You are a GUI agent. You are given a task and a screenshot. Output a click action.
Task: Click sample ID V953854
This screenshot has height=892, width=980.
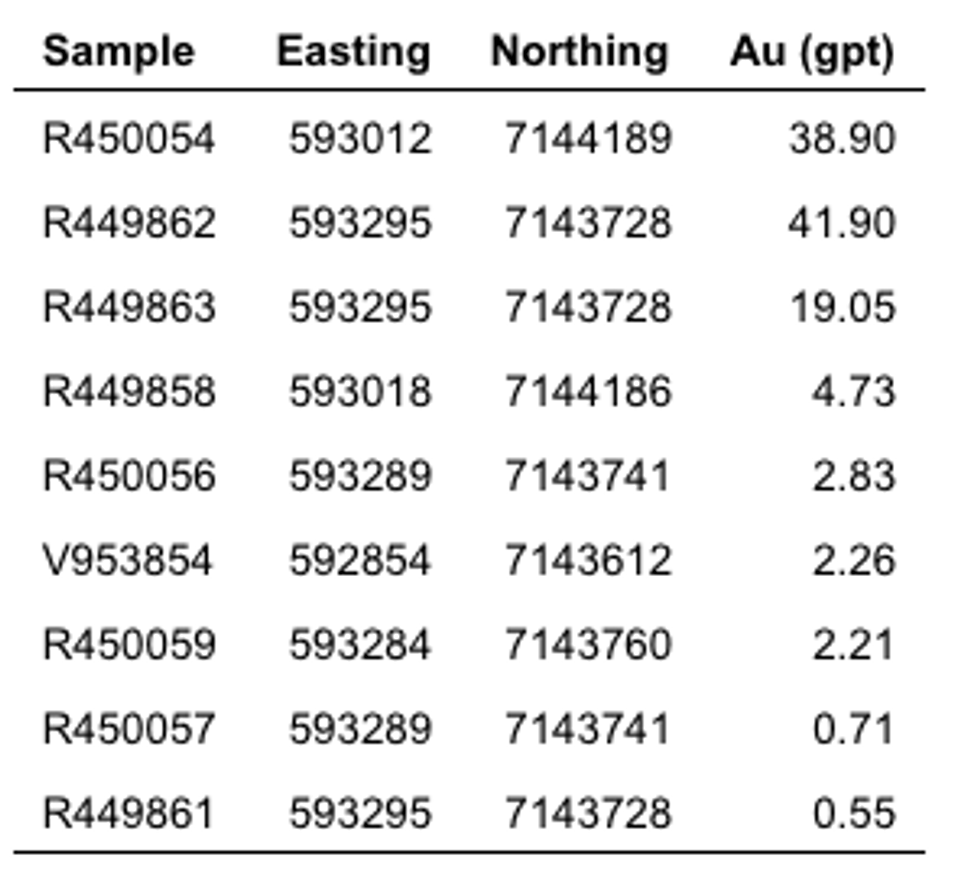click(x=128, y=560)
